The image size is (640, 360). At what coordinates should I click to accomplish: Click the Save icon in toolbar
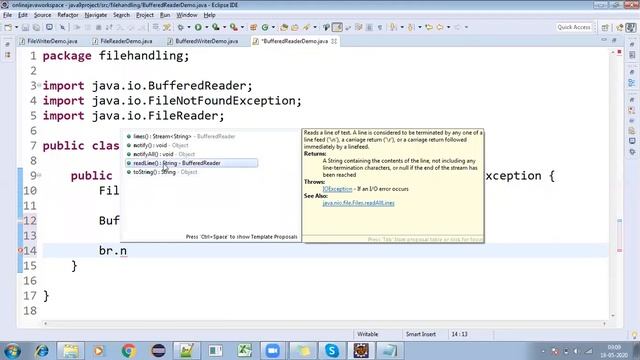25,27
